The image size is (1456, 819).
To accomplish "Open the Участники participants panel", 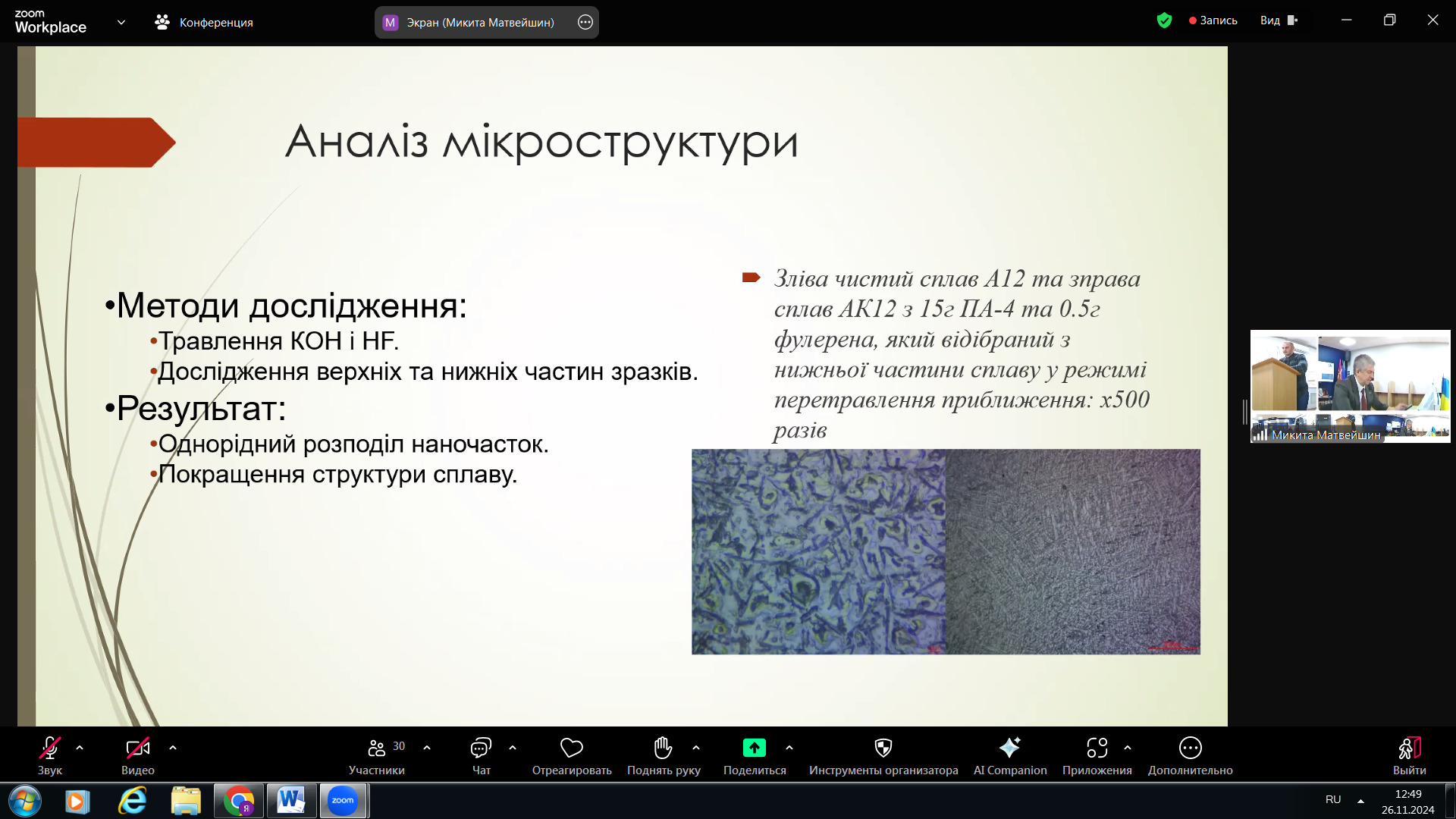I will tap(377, 748).
